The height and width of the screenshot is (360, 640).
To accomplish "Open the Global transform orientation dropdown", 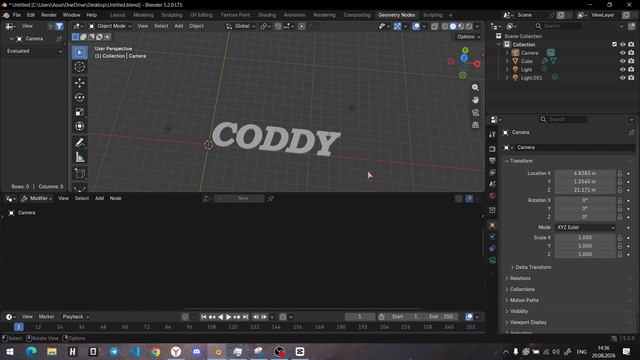I will pyautogui.click(x=241, y=26).
